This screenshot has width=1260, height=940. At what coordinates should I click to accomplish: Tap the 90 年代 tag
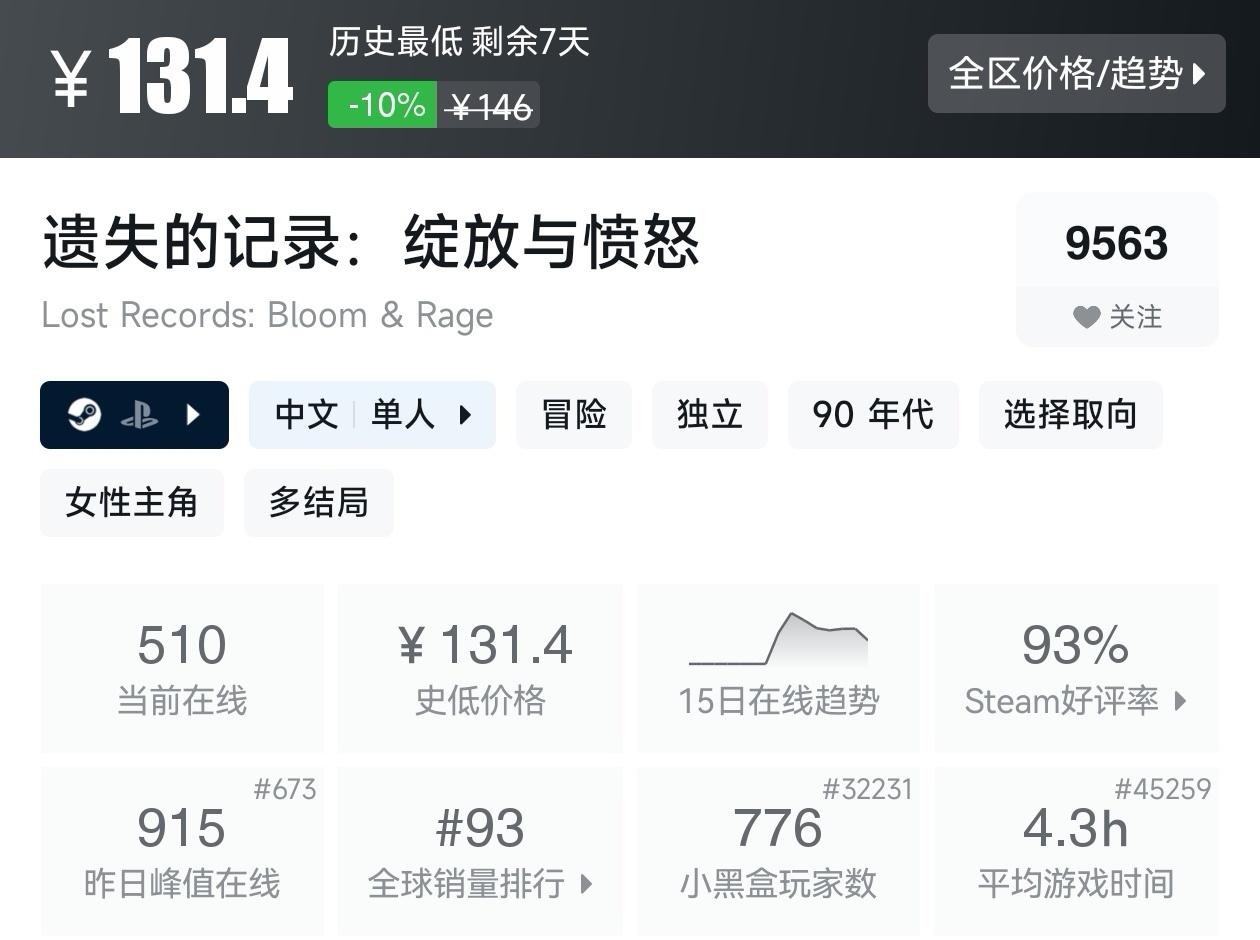tap(873, 414)
